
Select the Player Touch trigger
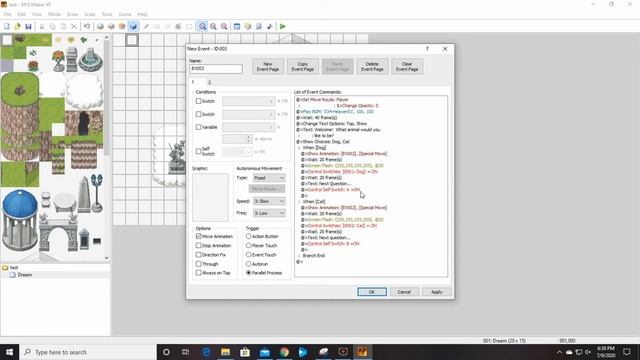click(x=248, y=246)
